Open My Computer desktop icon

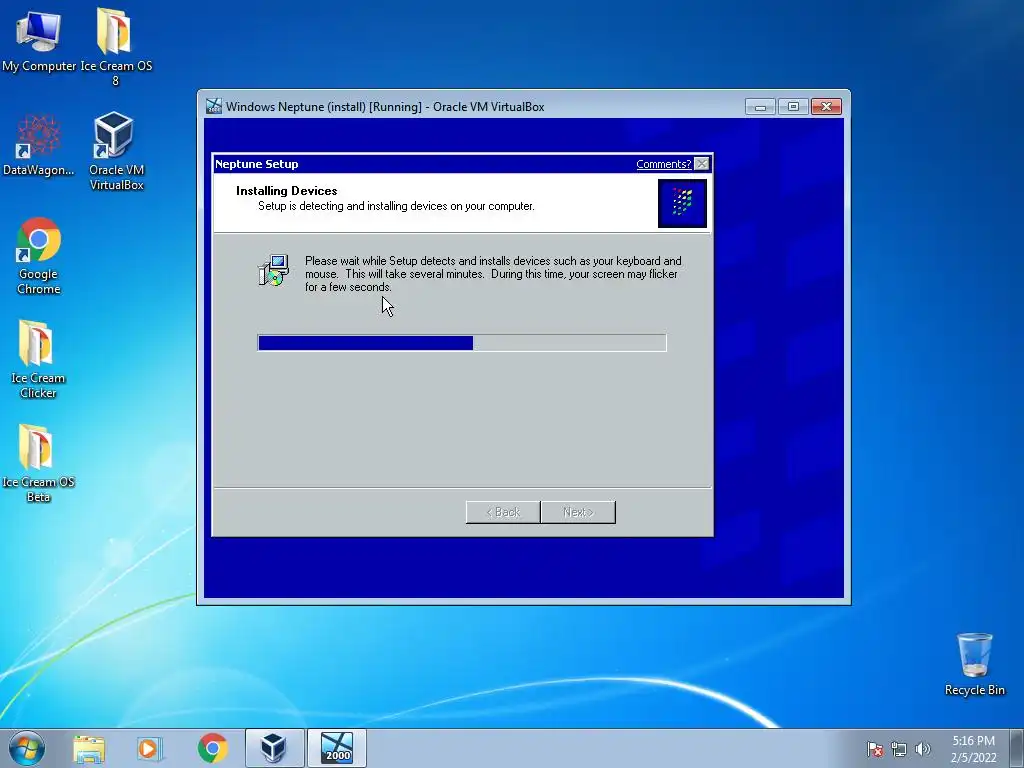39,39
